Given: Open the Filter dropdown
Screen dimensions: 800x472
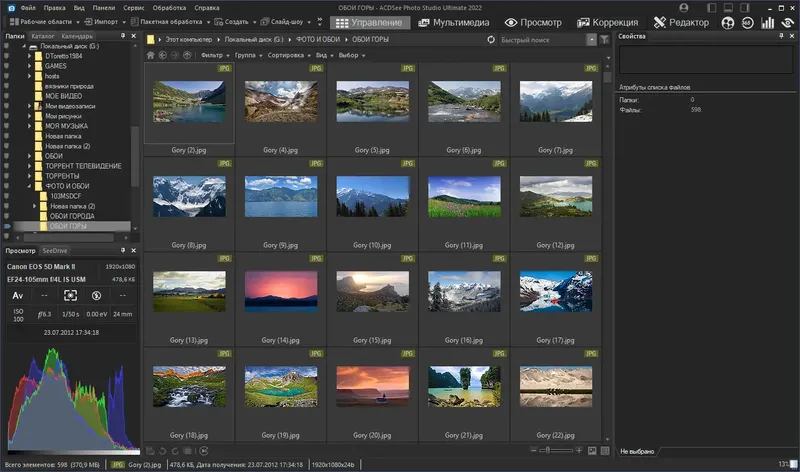Looking at the screenshot, I should (x=212, y=55).
